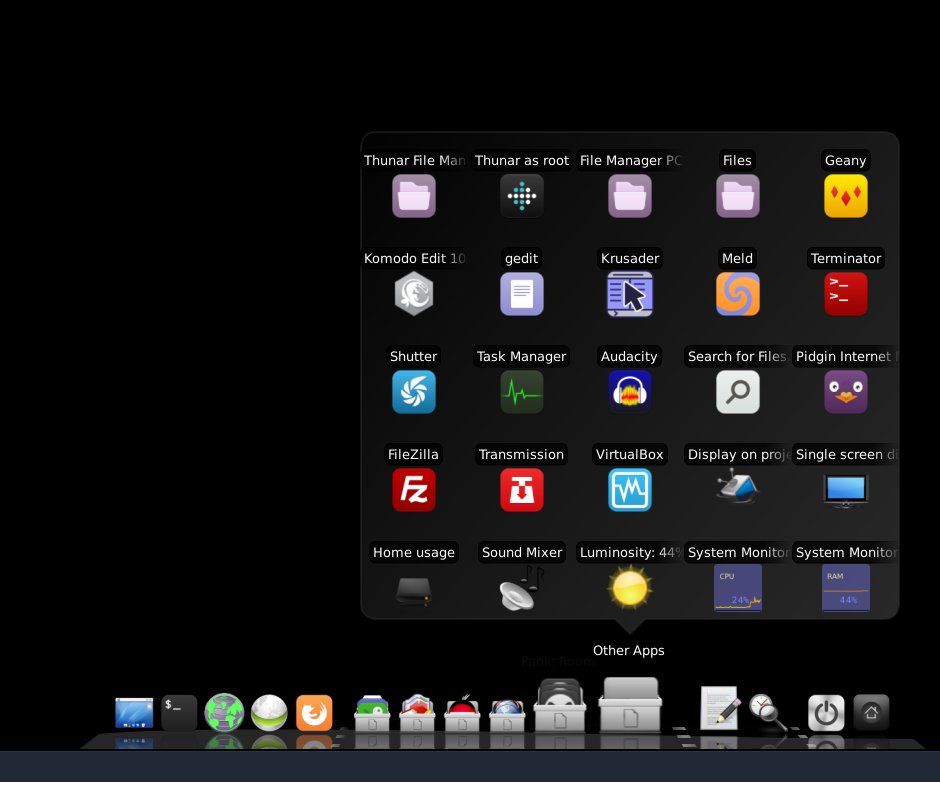Expand the red bomb stack in dock
Image resolution: width=940 pixels, height=785 pixels.
click(x=462, y=713)
